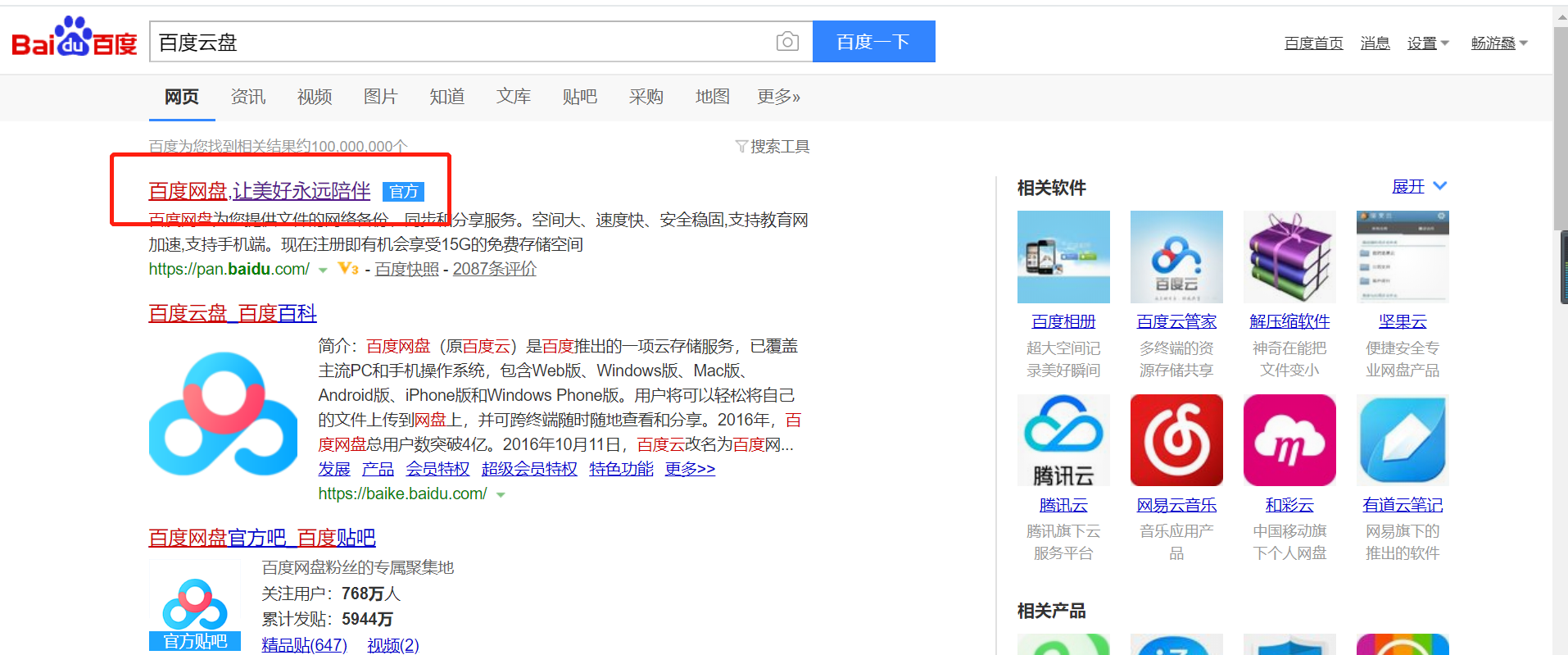The width and height of the screenshot is (1568, 655).
Task: Switch to the 视频 tab
Action: coord(315,97)
